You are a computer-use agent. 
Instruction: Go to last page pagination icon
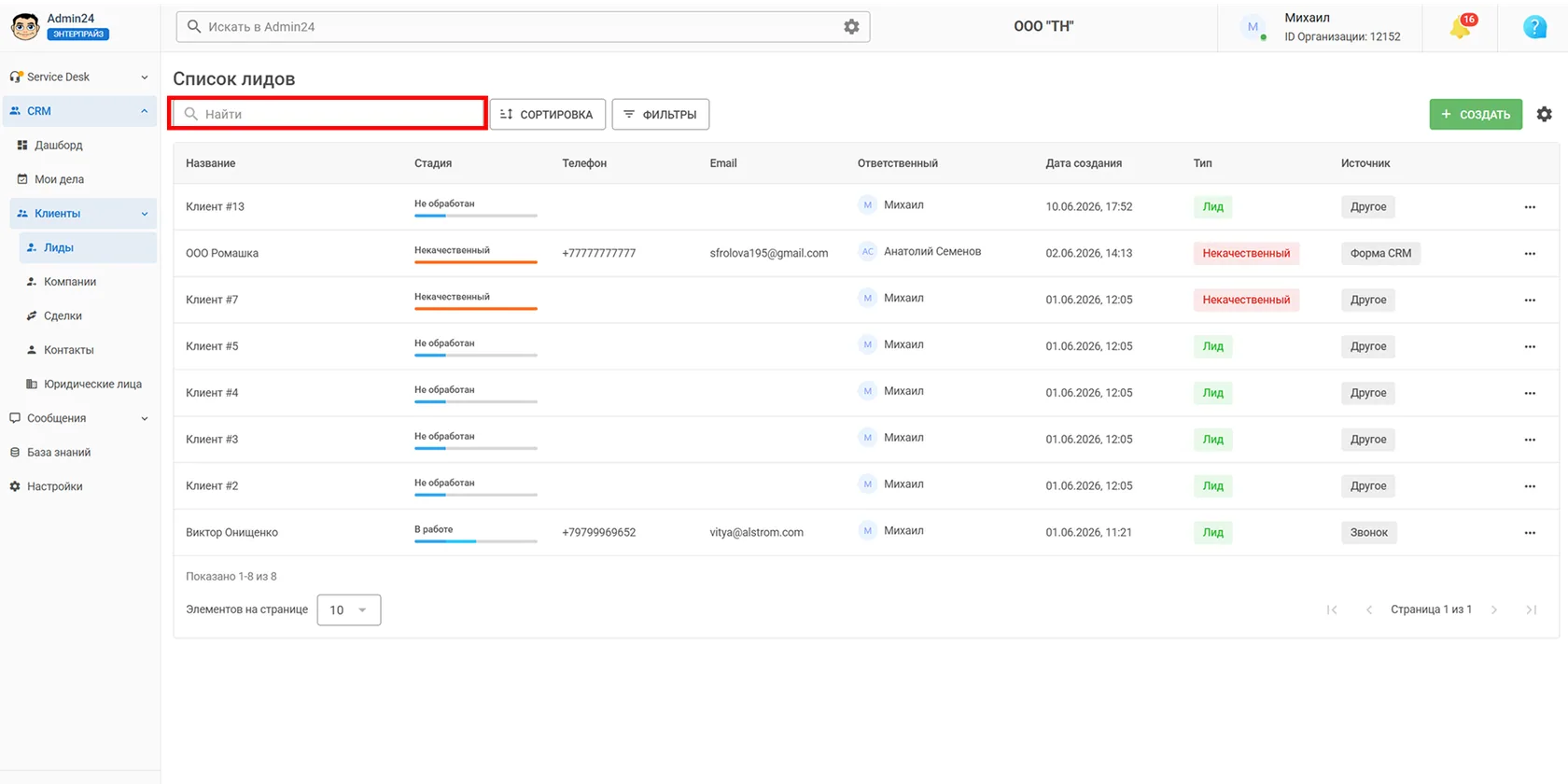click(x=1531, y=609)
